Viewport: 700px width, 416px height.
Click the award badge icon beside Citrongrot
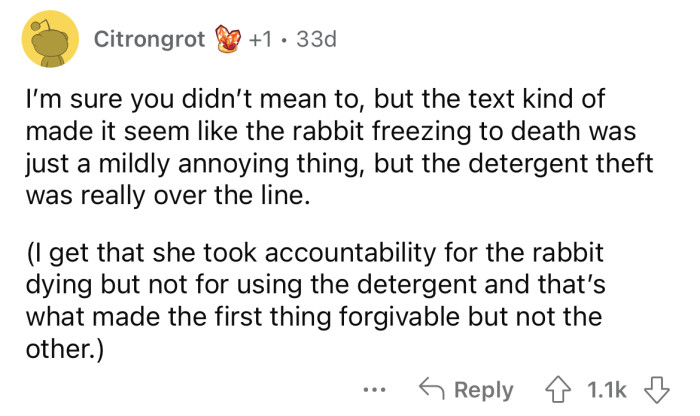click(231, 41)
